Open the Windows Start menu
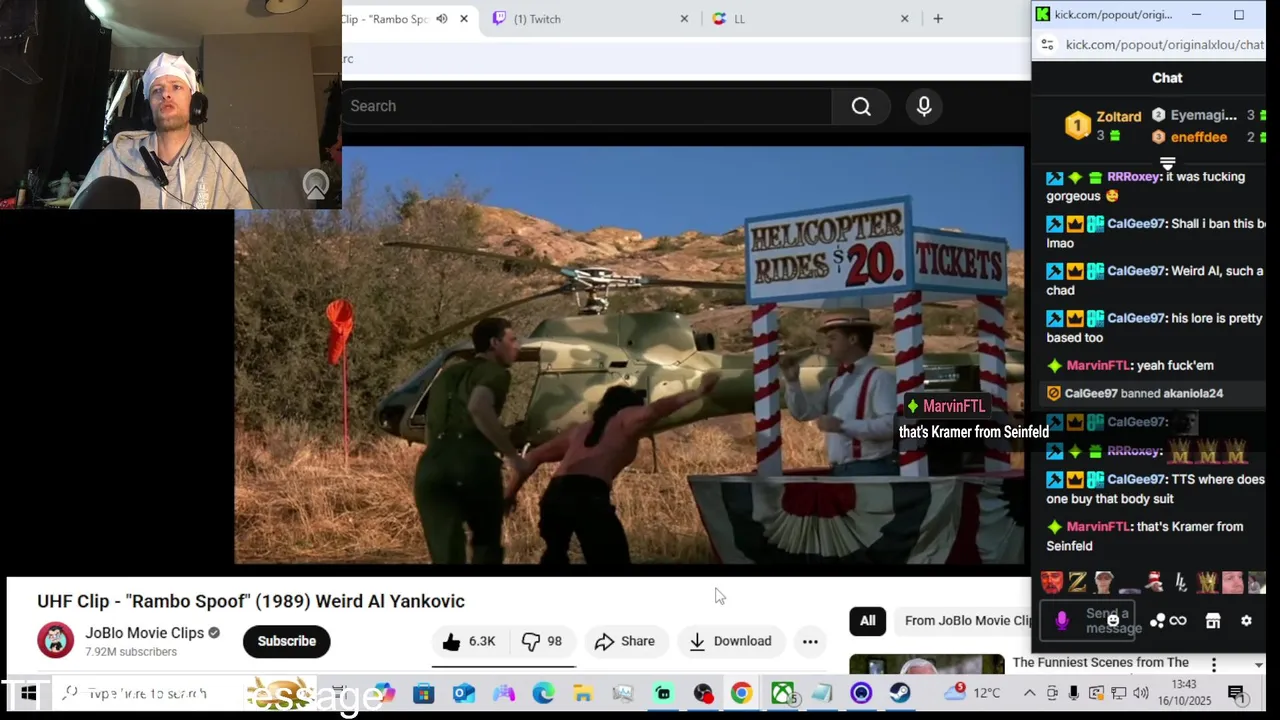 tap(28, 693)
